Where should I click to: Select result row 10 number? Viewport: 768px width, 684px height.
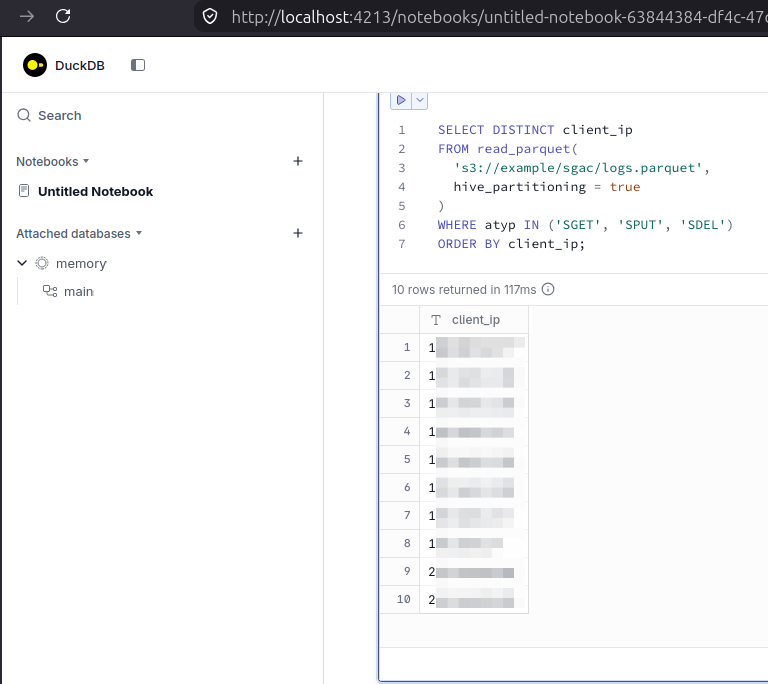pos(404,599)
